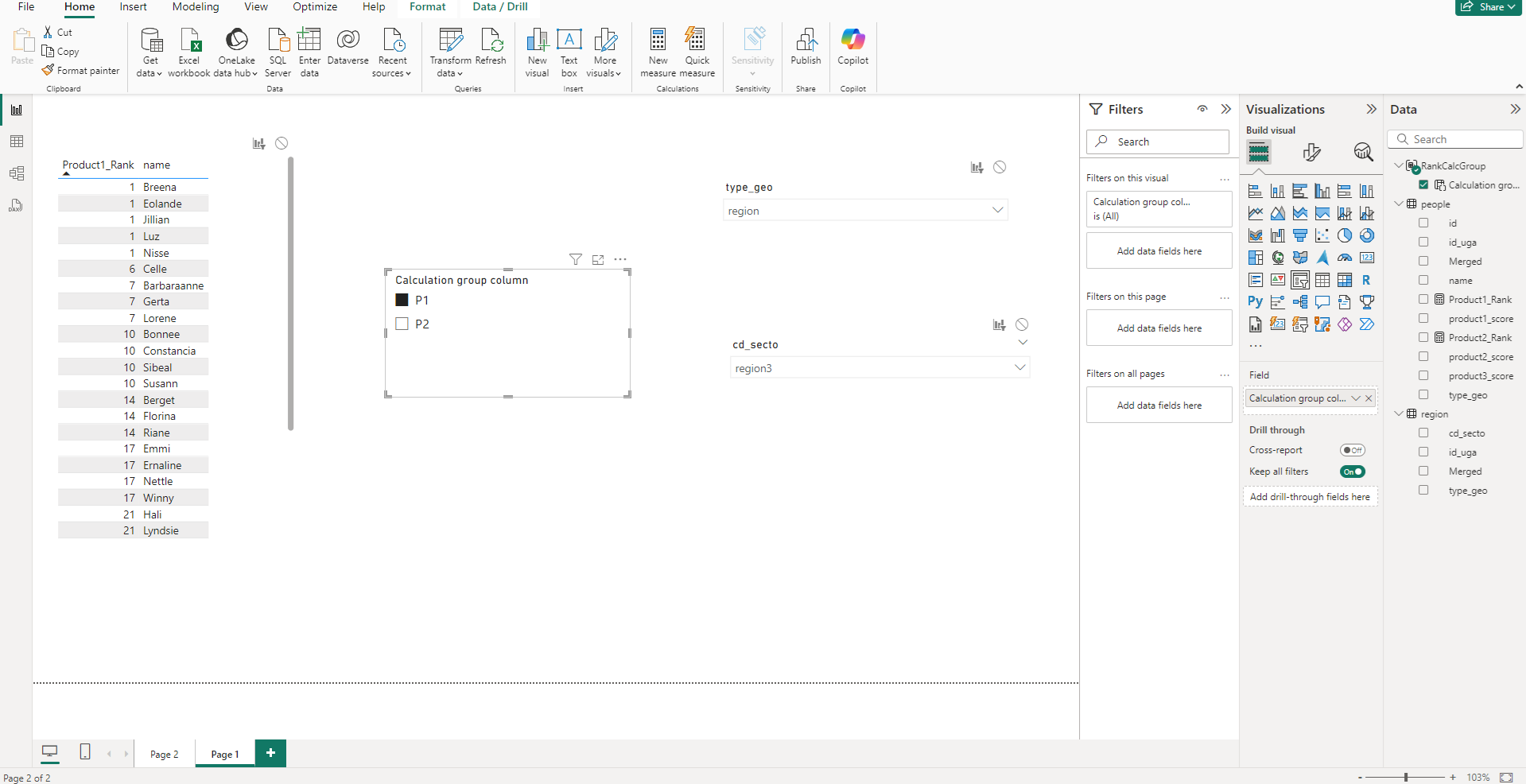Select the Pie chart visual type
The image size is (1526, 784).
point(1345,235)
